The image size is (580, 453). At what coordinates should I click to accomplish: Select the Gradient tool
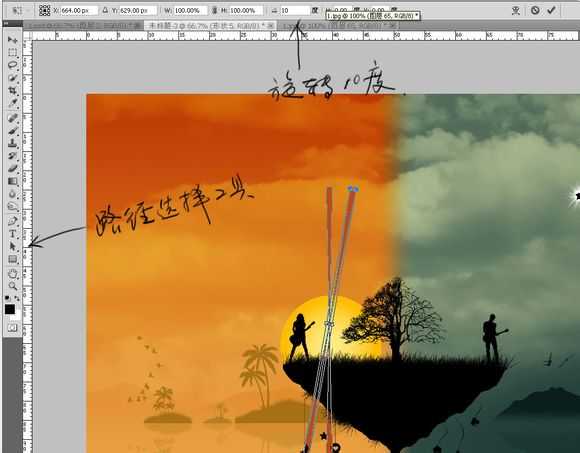pos(13,182)
